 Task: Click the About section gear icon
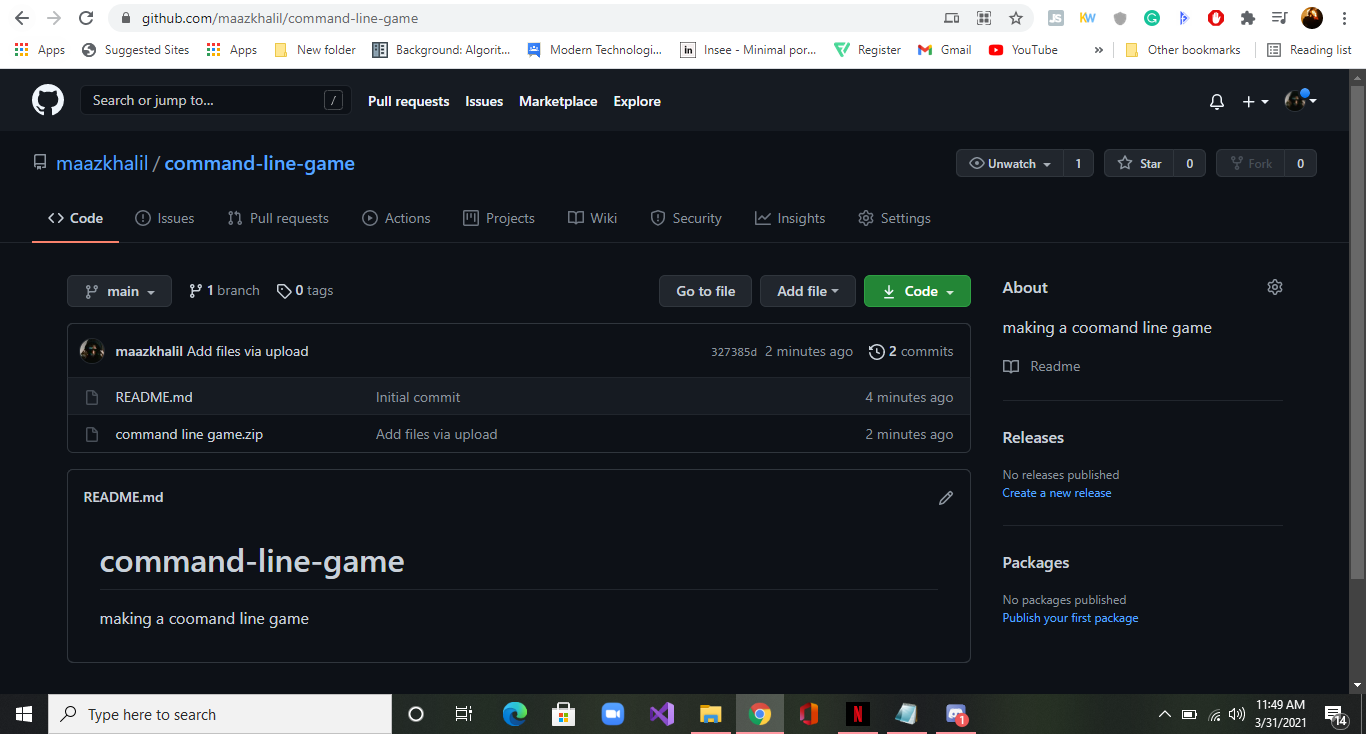pos(1275,287)
